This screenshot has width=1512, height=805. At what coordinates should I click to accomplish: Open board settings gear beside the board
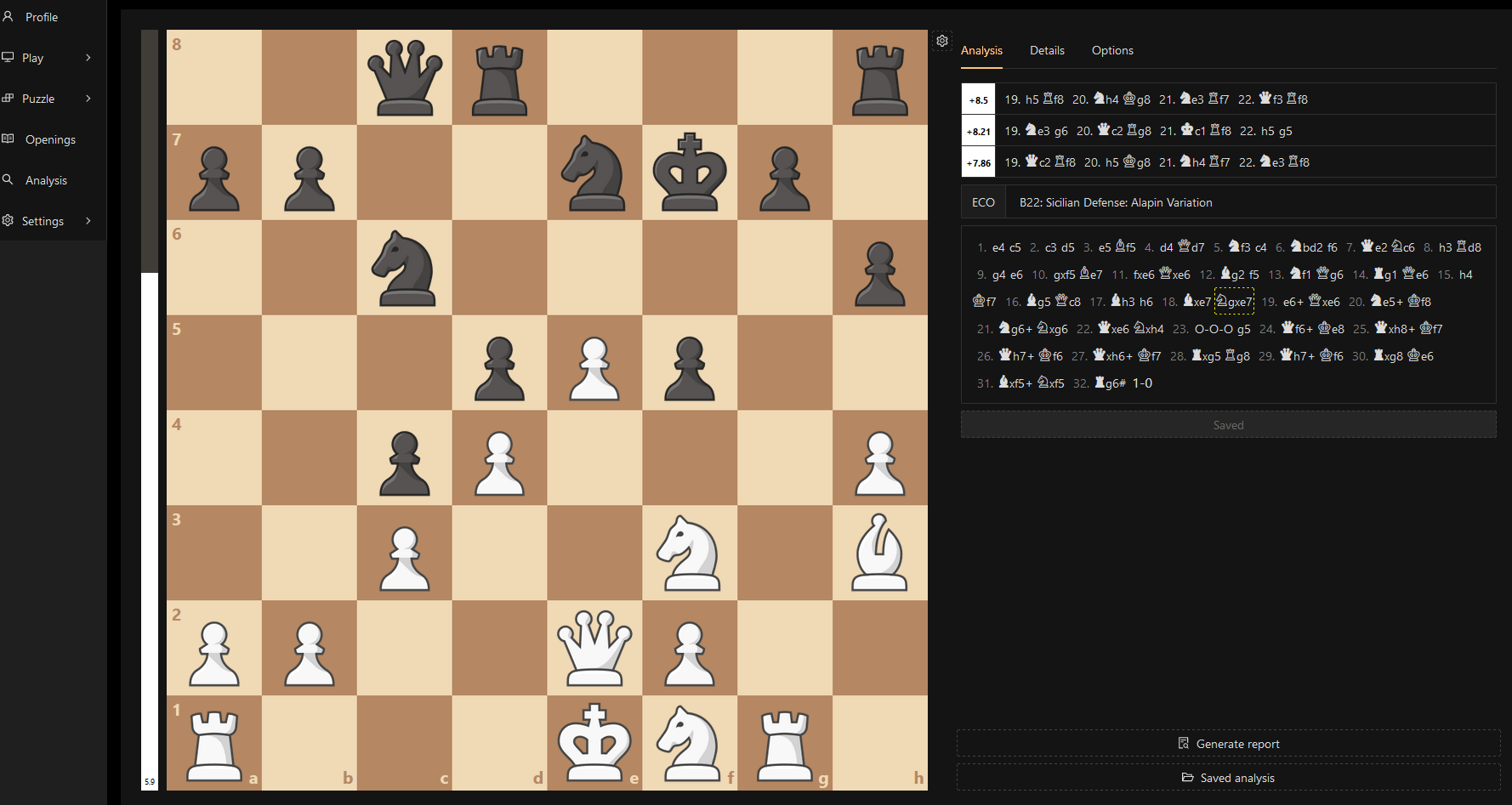click(x=942, y=41)
